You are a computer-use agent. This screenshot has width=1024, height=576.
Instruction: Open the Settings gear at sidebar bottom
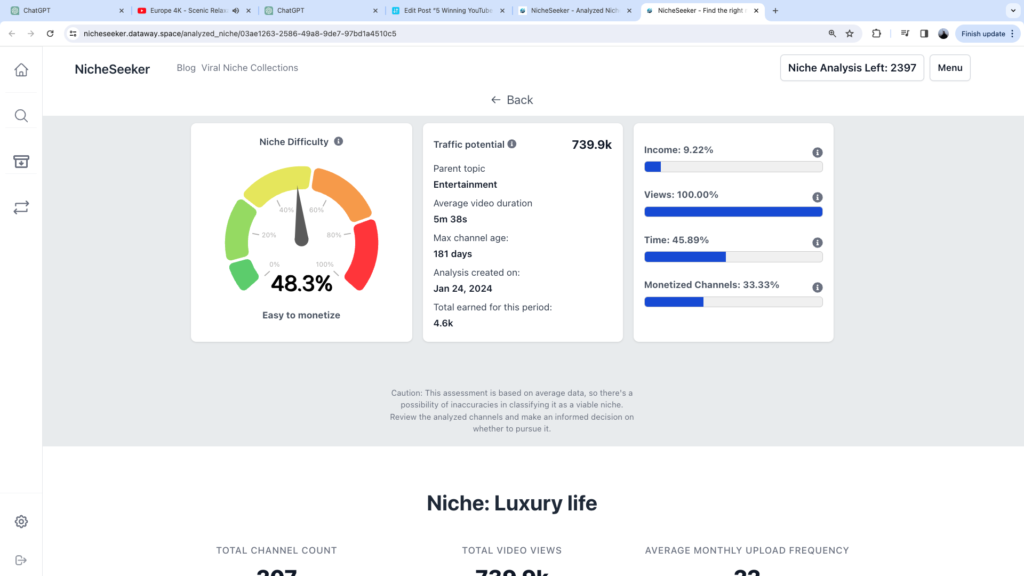[21, 521]
